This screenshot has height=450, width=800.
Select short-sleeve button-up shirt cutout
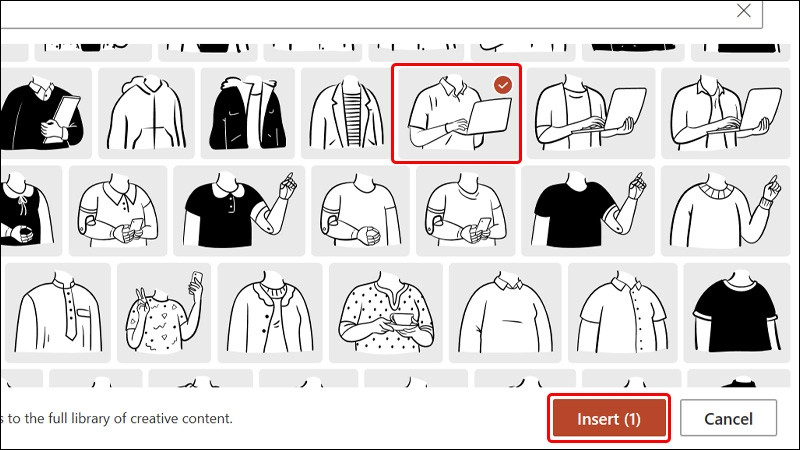(x=622, y=313)
